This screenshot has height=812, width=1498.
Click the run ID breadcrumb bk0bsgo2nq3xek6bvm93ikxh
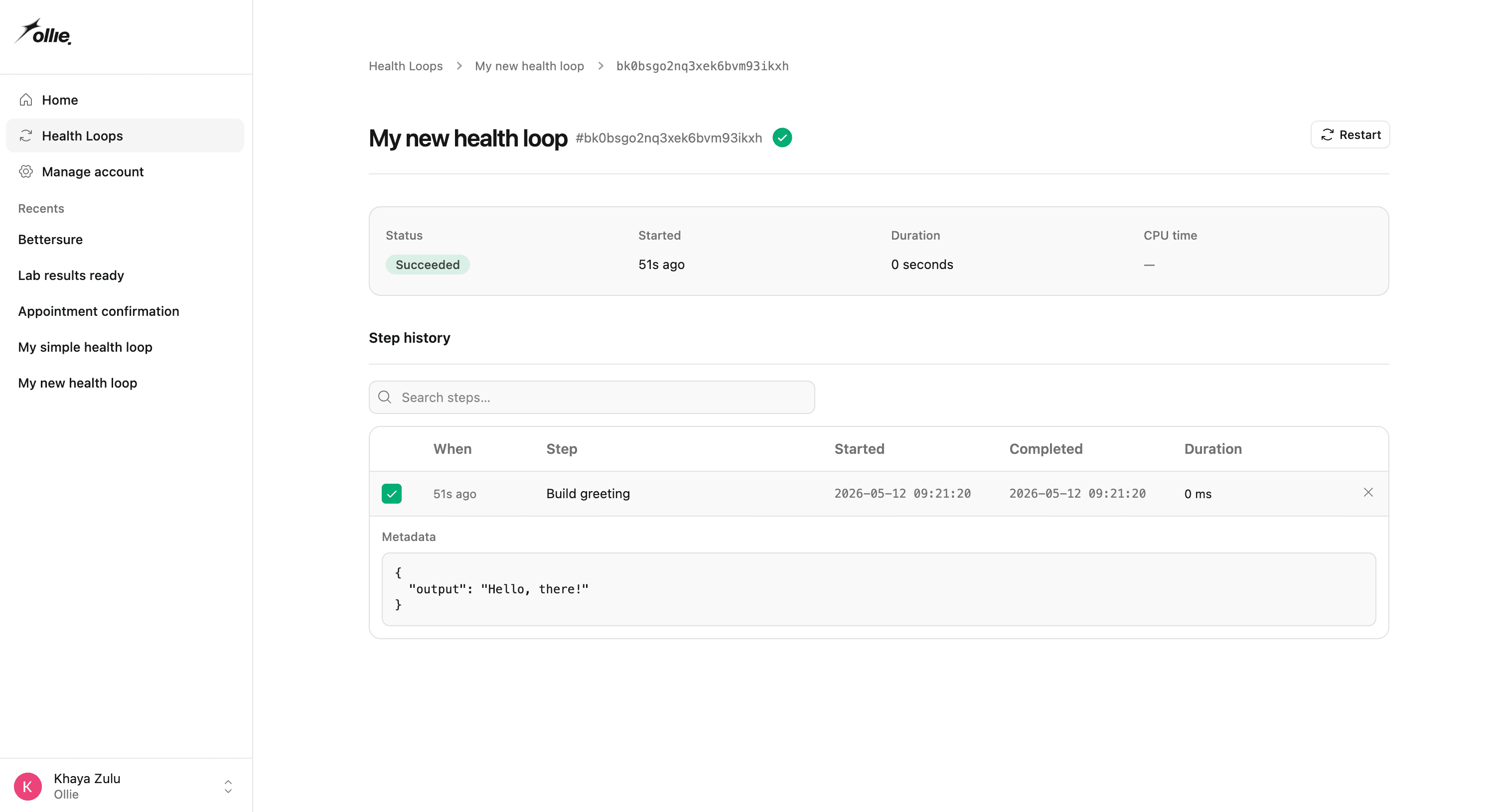click(x=703, y=66)
